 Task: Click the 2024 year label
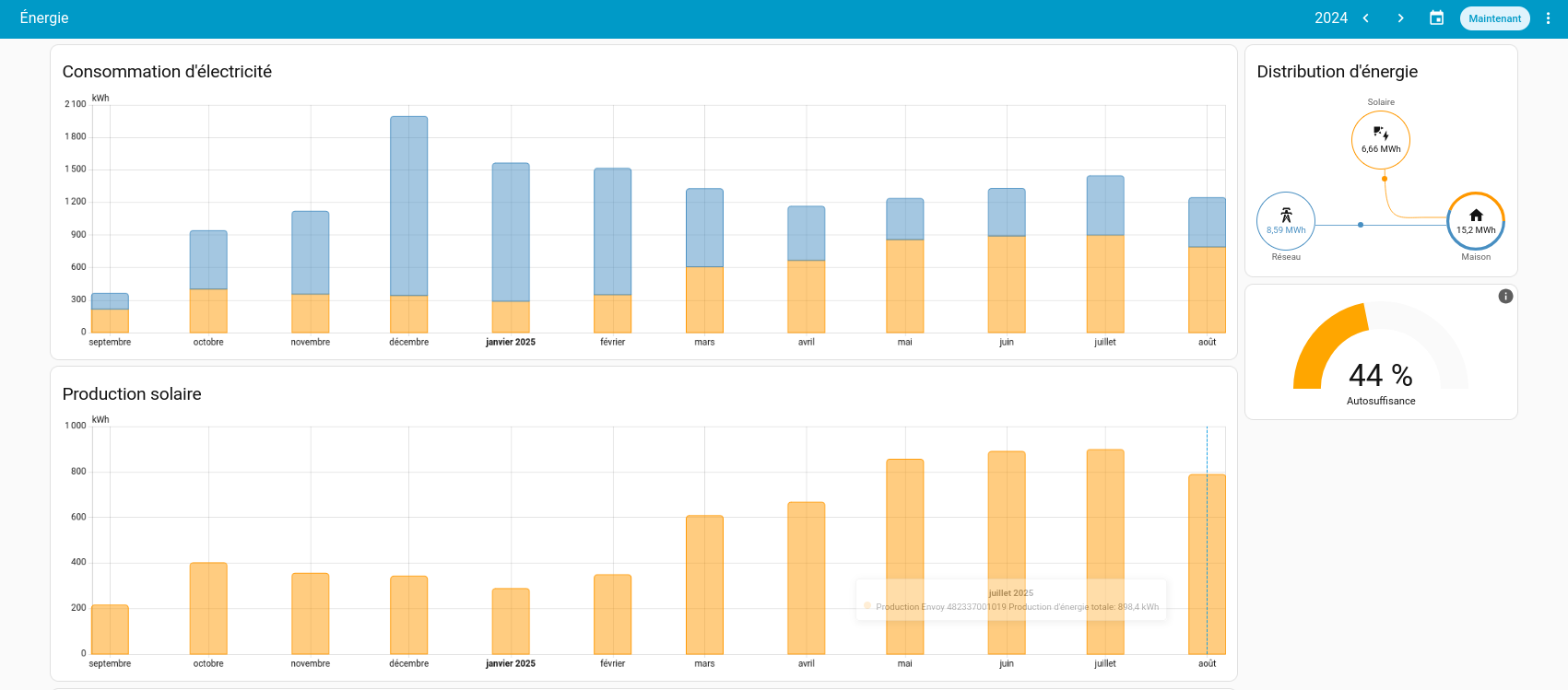1330,18
